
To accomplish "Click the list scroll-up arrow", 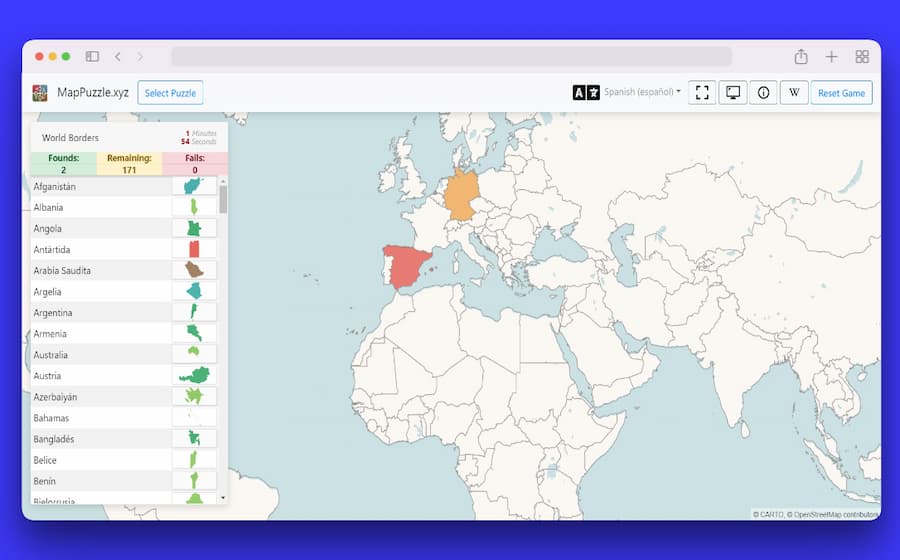I will pyautogui.click(x=223, y=181).
